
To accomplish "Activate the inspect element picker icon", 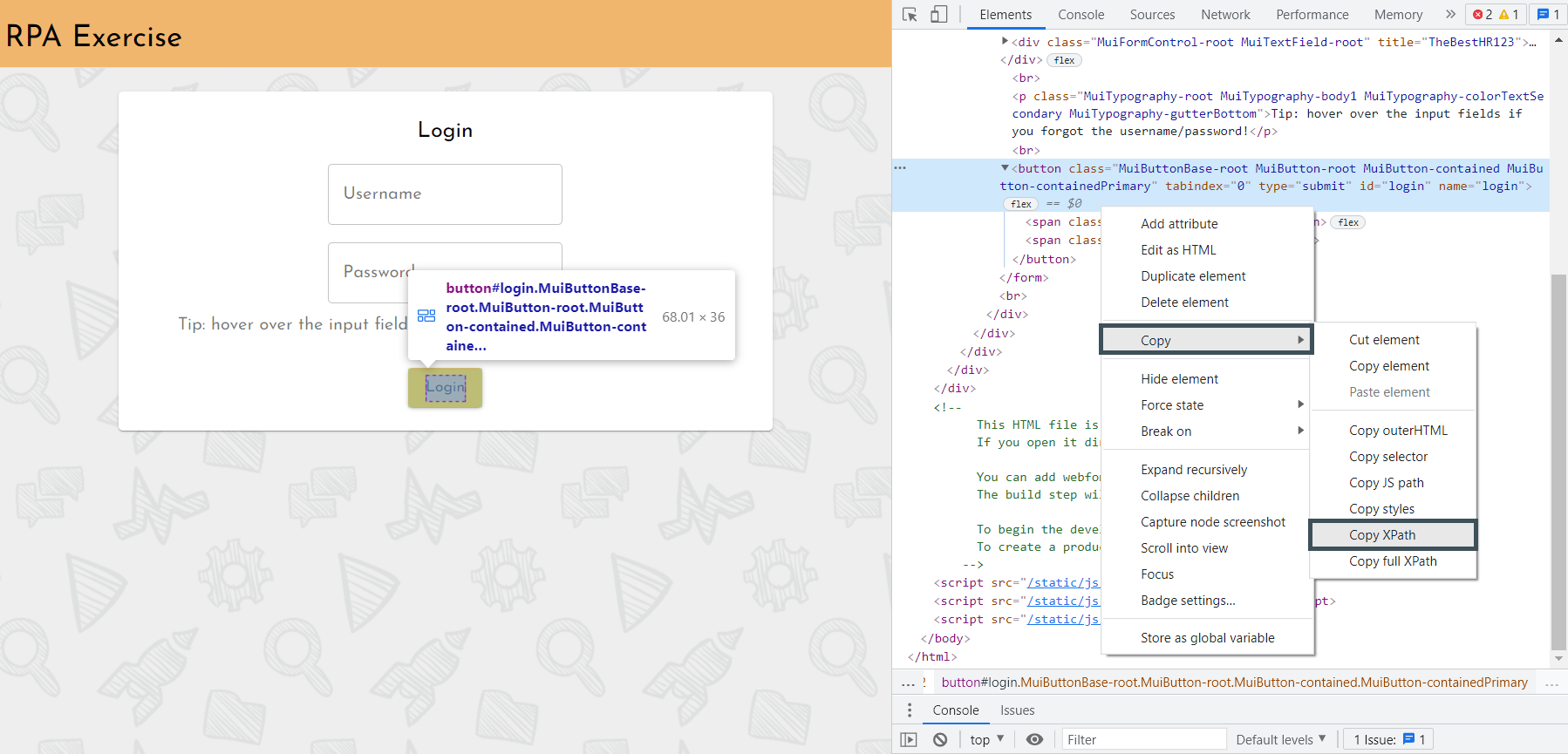I will (x=910, y=15).
